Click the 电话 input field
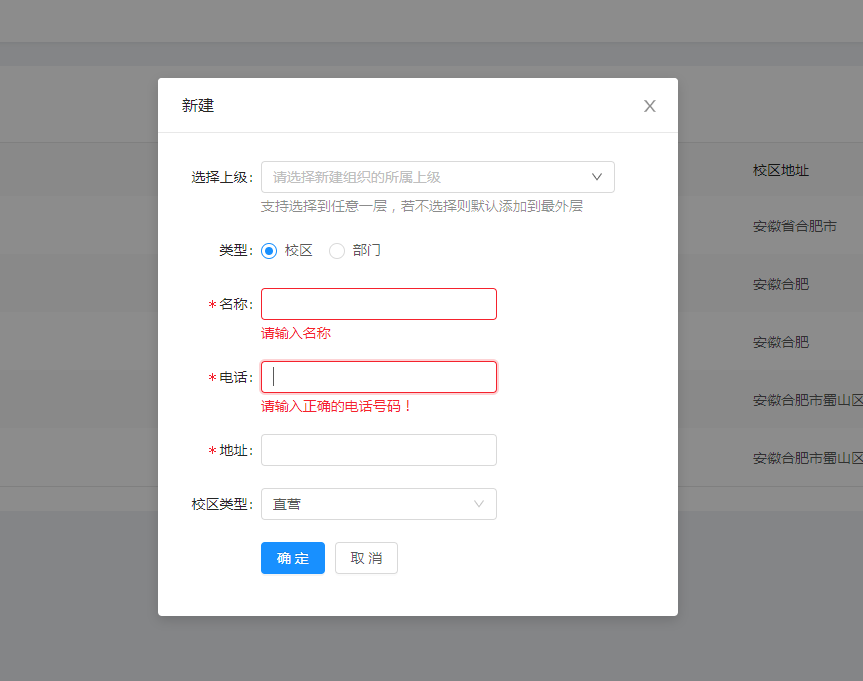 click(379, 377)
